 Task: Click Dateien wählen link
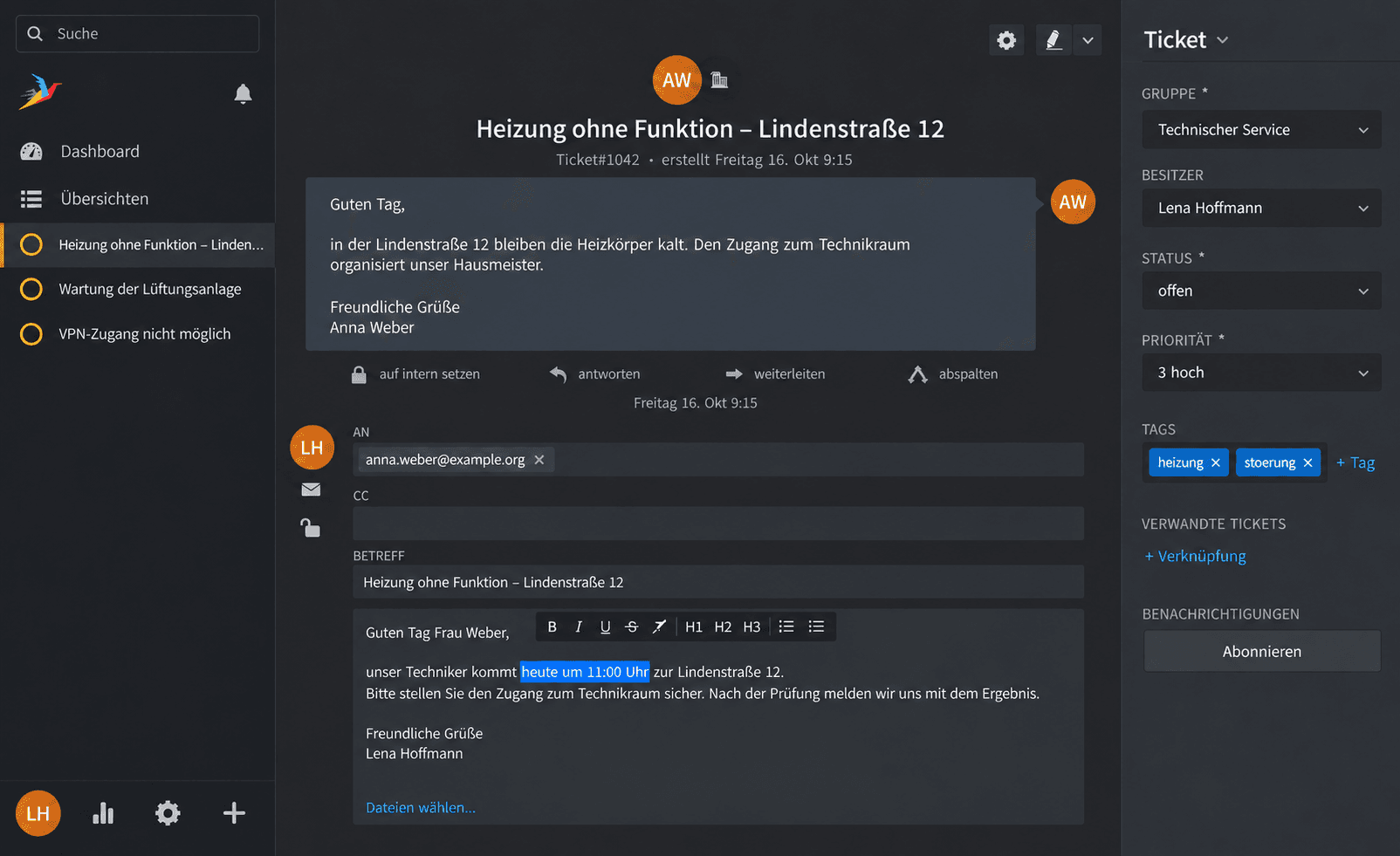(x=421, y=808)
